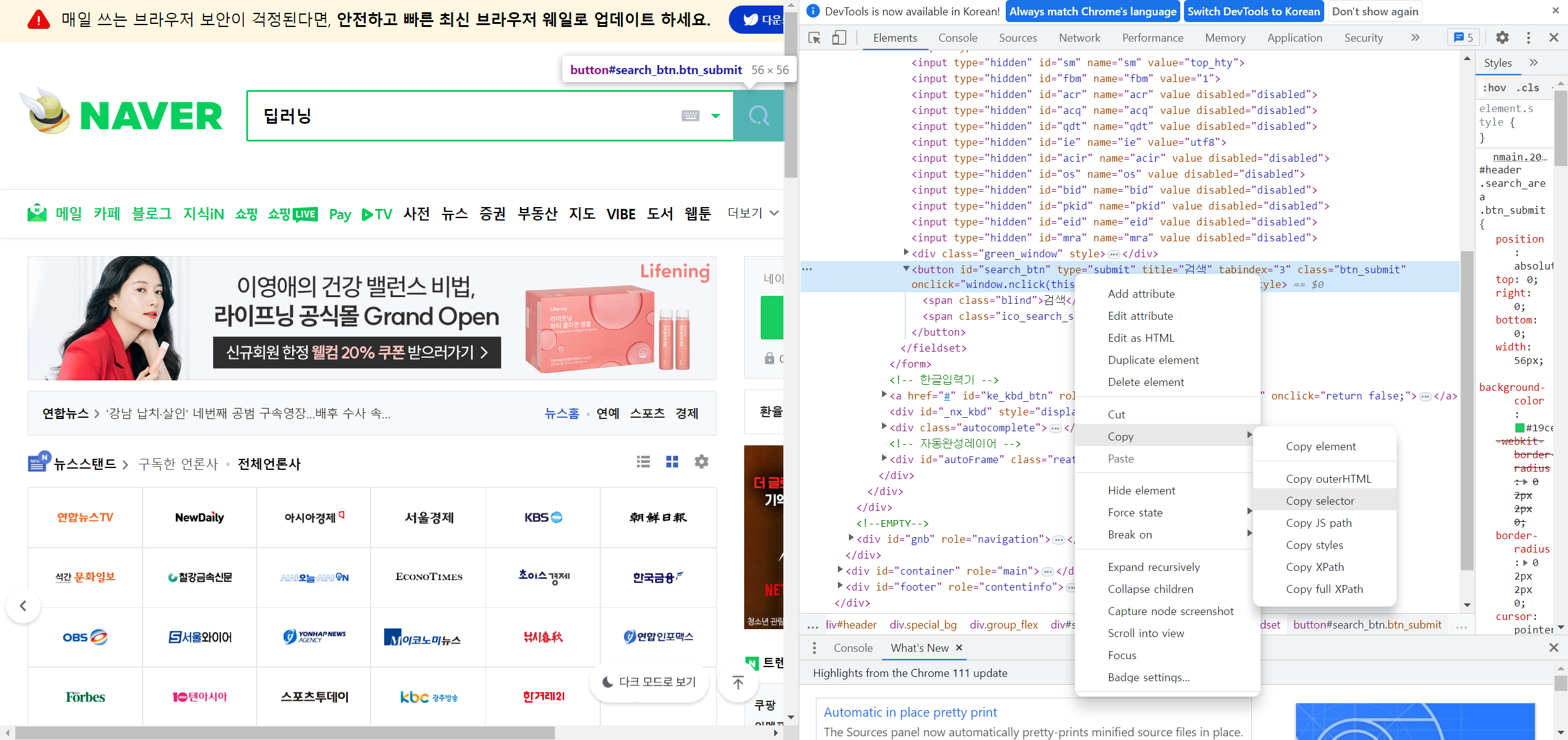This screenshot has height=740, width=1568.
Task: Open DevTools settings gear
Action: tap(1502, 38)
